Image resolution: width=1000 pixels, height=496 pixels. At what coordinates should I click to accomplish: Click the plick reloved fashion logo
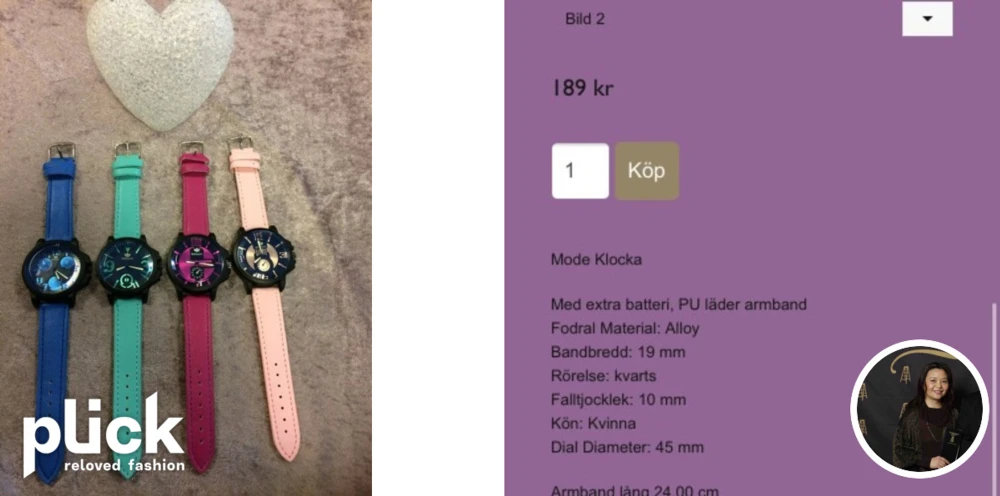pyautogui.click(x=104, y=434)
